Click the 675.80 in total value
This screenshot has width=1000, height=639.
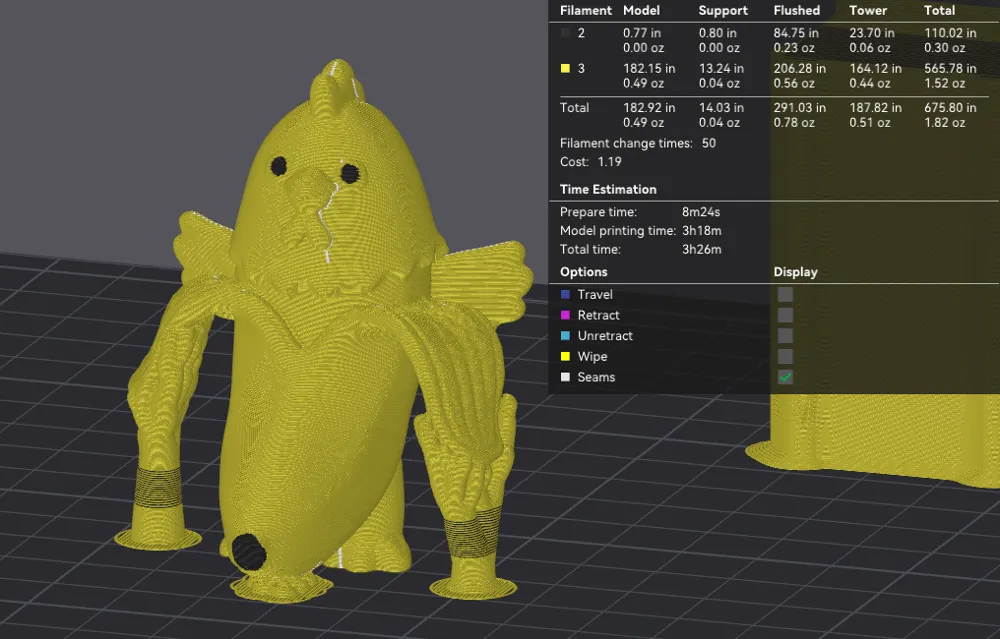[x=950, y=108]
